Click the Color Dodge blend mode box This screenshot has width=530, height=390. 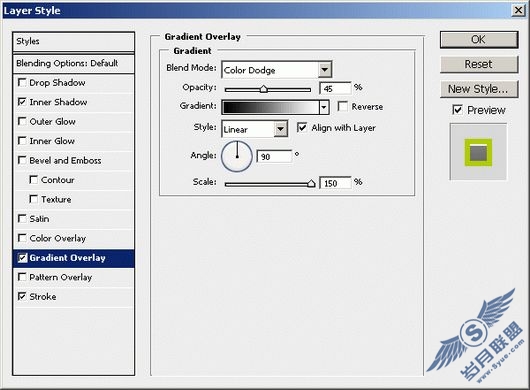pos(276,70)
